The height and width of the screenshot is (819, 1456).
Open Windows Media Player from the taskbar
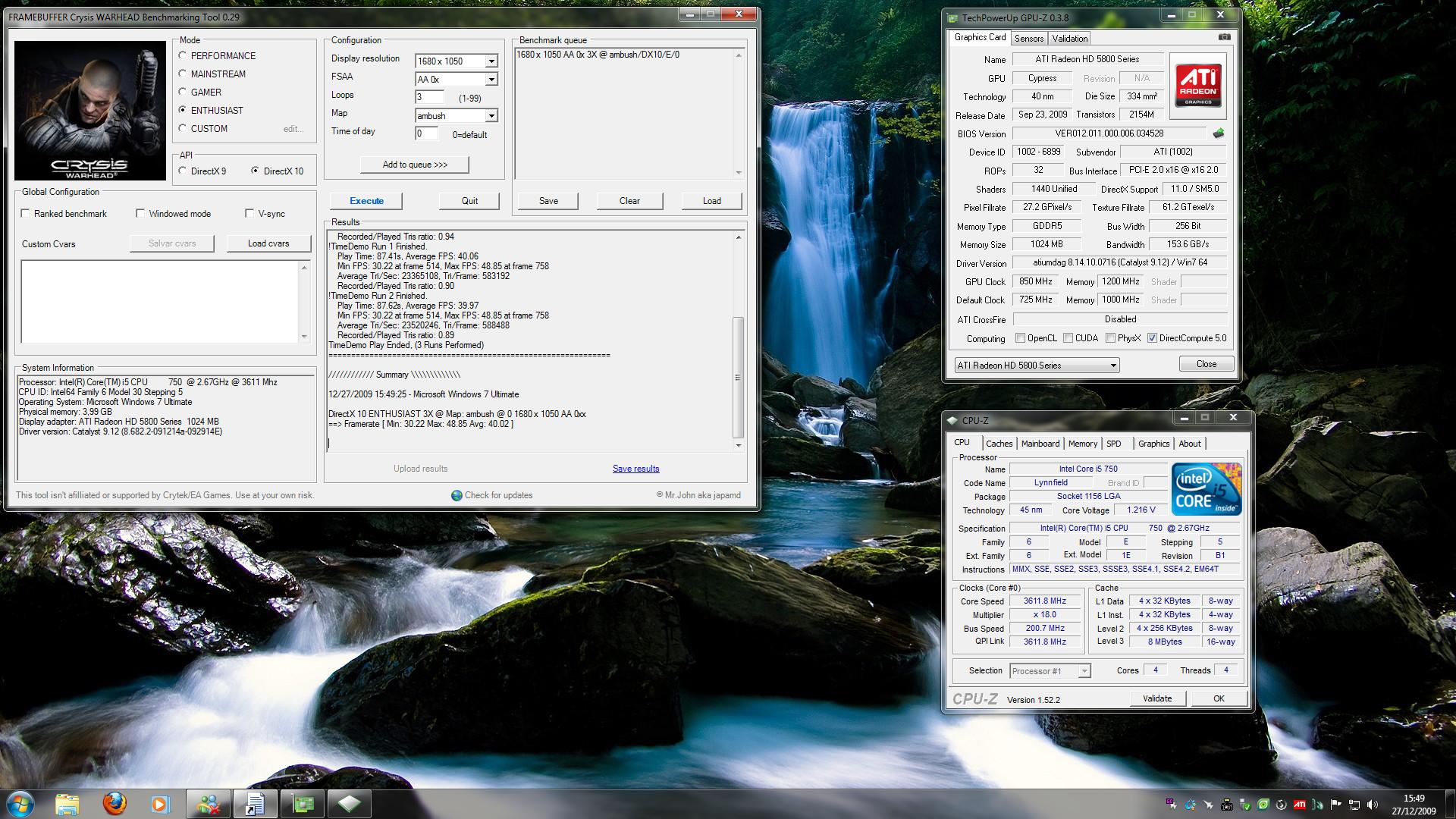[160, 804]
